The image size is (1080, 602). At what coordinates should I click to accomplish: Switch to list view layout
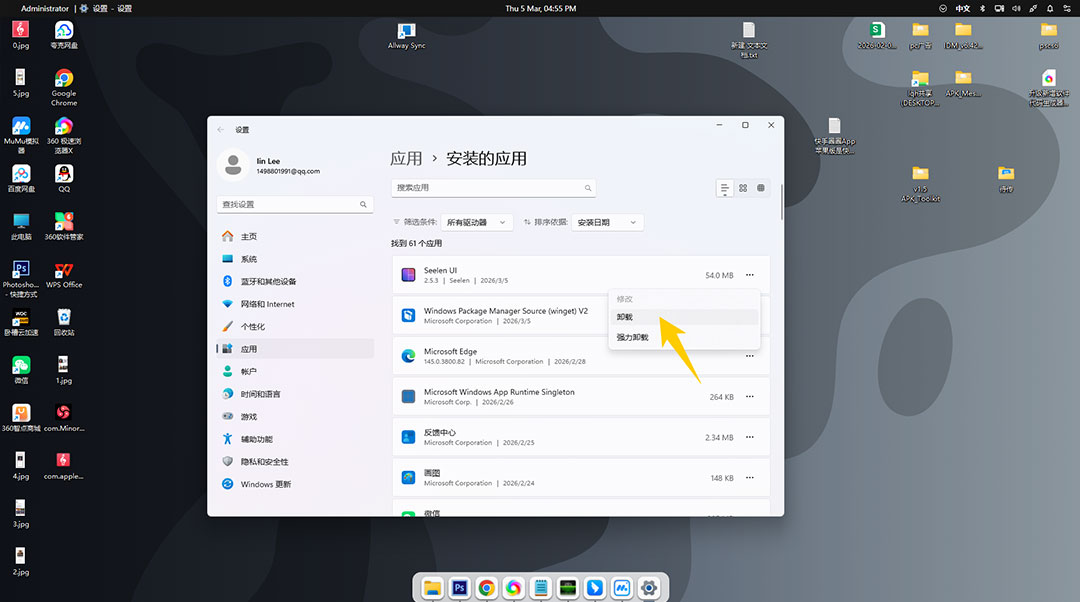(x=724, y=188)
